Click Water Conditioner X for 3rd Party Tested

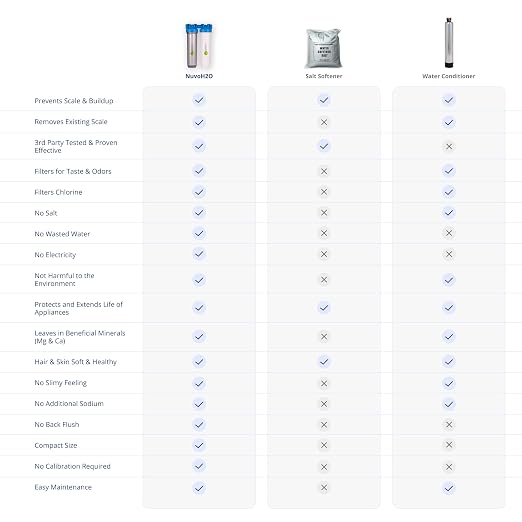[x=449, y=146]
